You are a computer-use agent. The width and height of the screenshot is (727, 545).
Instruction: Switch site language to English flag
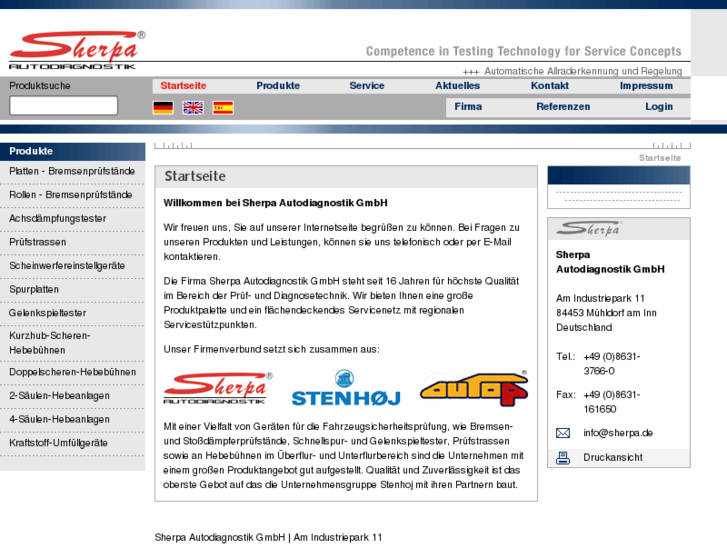[193, 108]
